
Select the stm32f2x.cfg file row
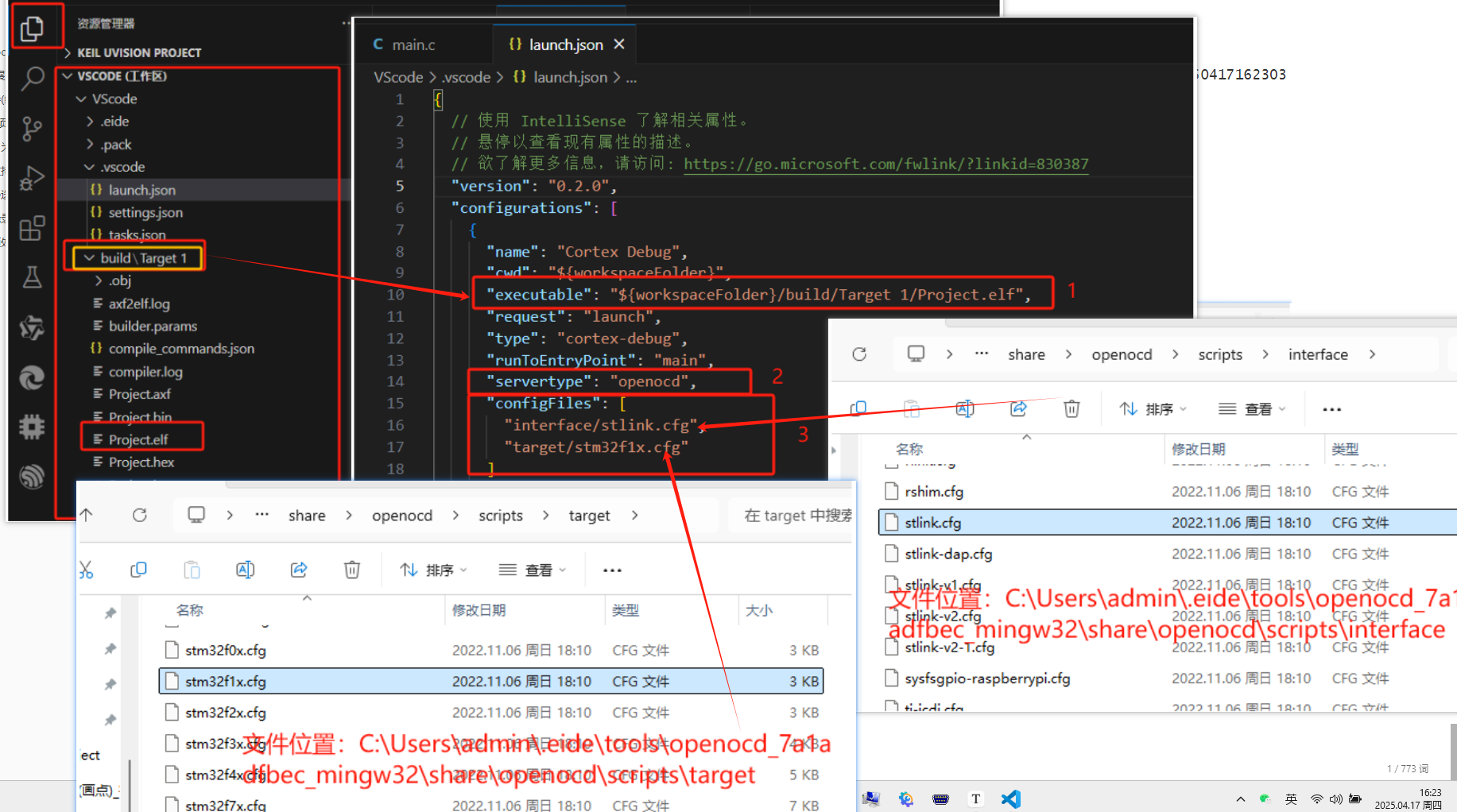point(227,712)
